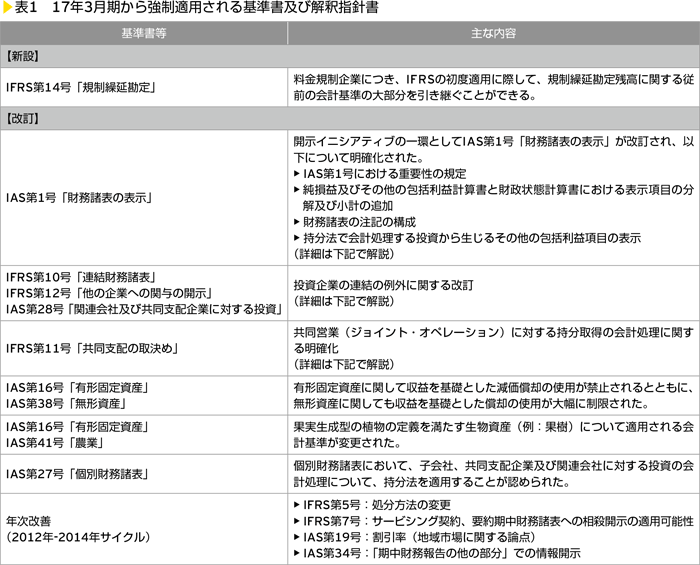The height and width of the screenshot is (565, 700).
Task: Click the bullet arrow before IAS第1号における重要性の規定
Action: tap(297, 174)
